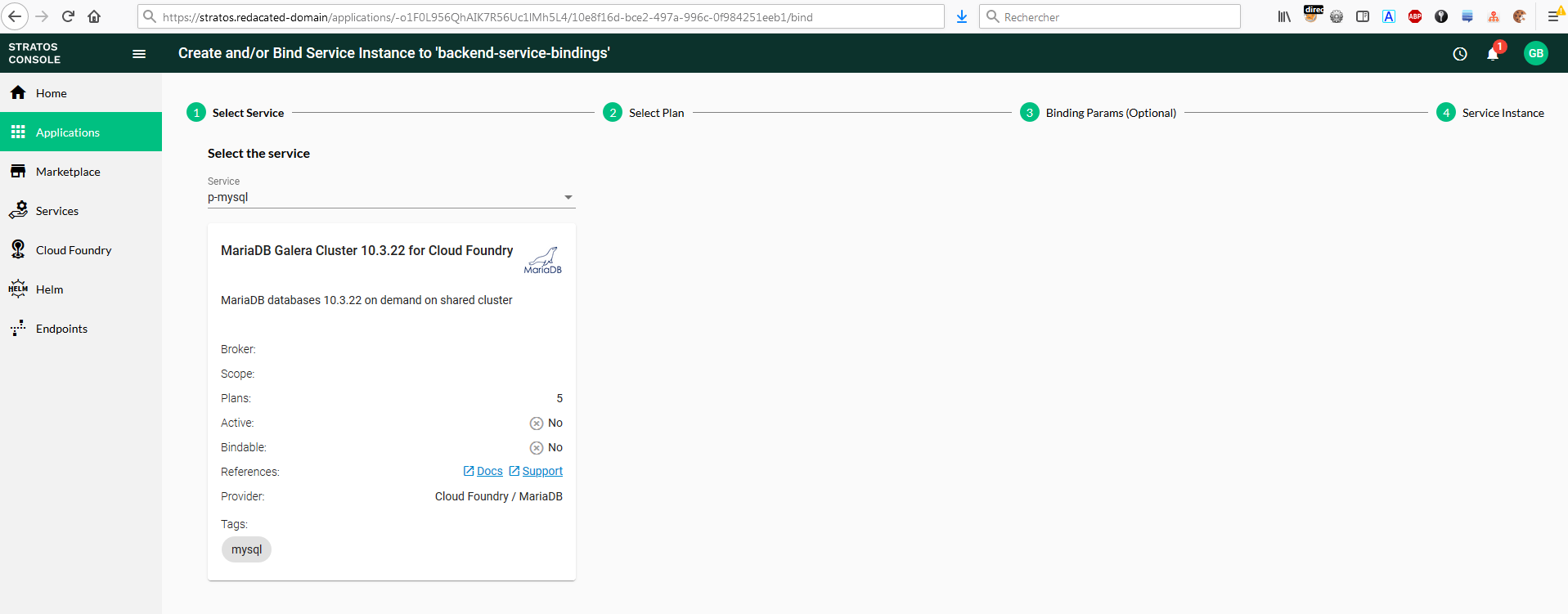This screenshot has height=614, width=1568.
Task: Open the key password manager extension icon
Action: coord(1441,16)
